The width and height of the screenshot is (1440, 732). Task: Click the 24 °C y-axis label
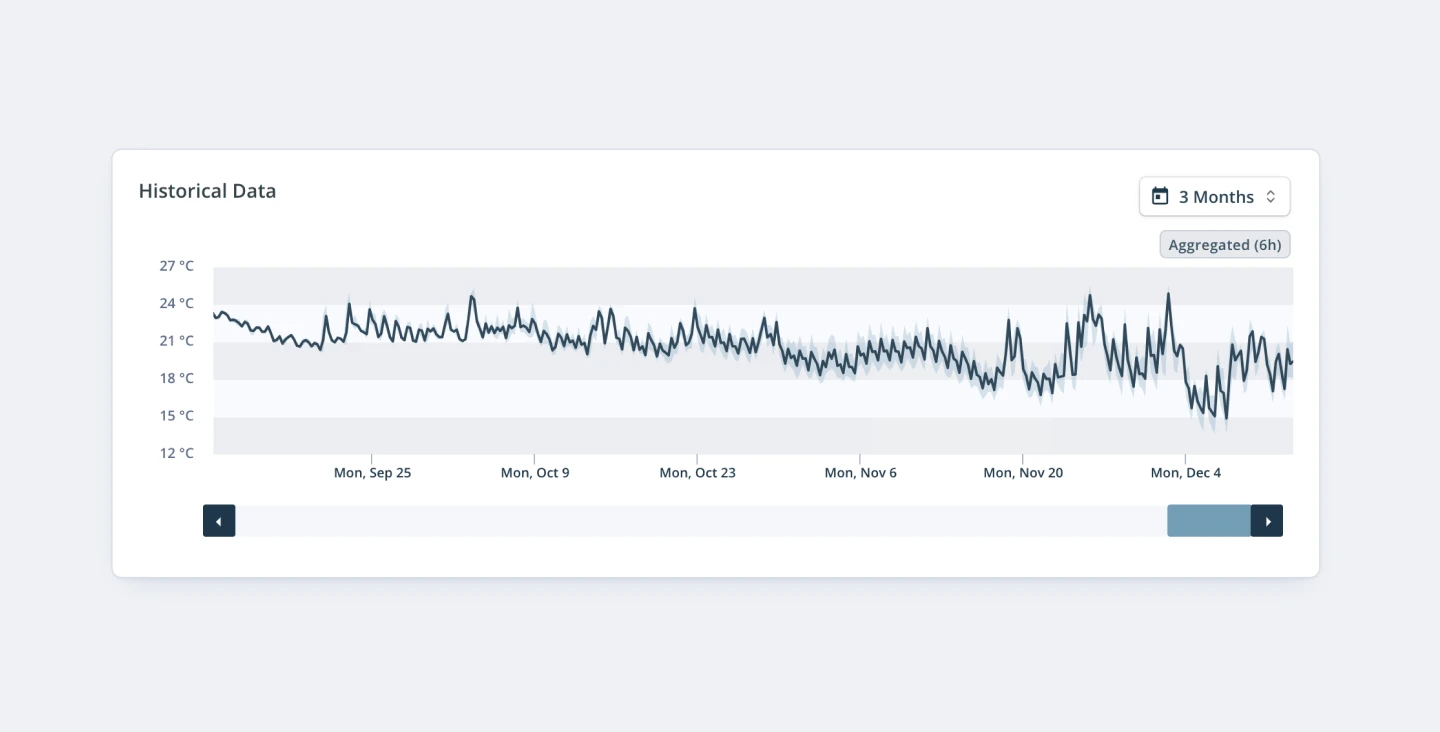click(x=177, y=304)
